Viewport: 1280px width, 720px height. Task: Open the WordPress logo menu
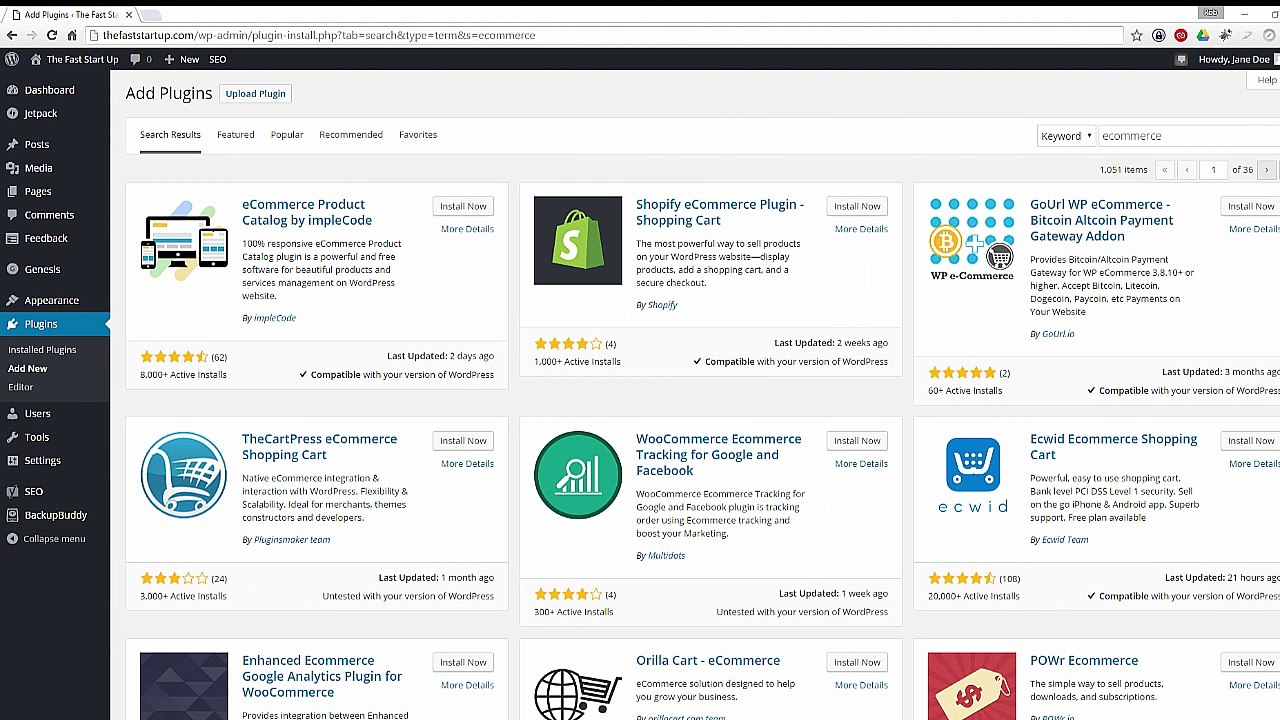click(x=12, y=59)
